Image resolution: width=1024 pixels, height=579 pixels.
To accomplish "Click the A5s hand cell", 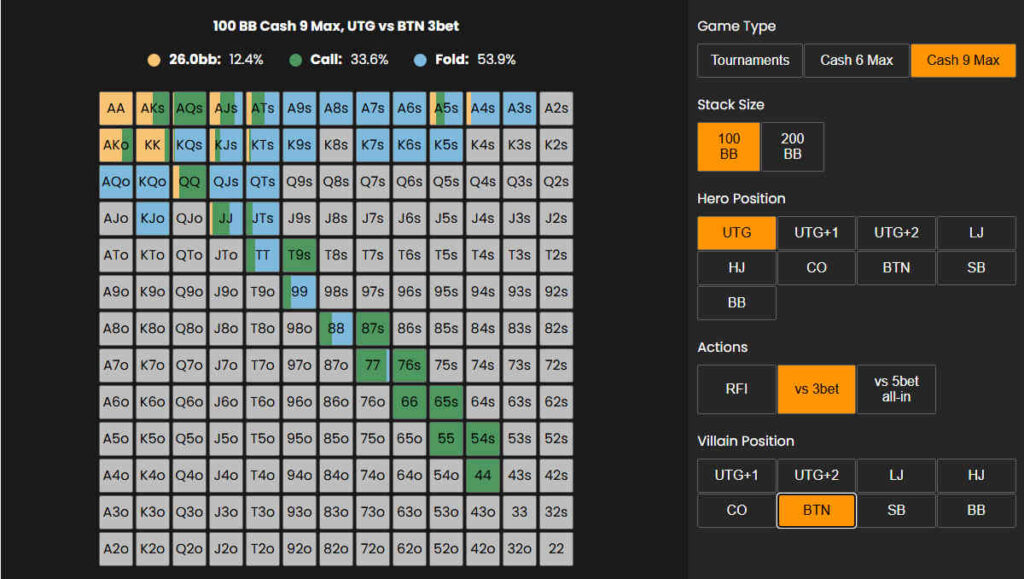I will pos(446,108).
